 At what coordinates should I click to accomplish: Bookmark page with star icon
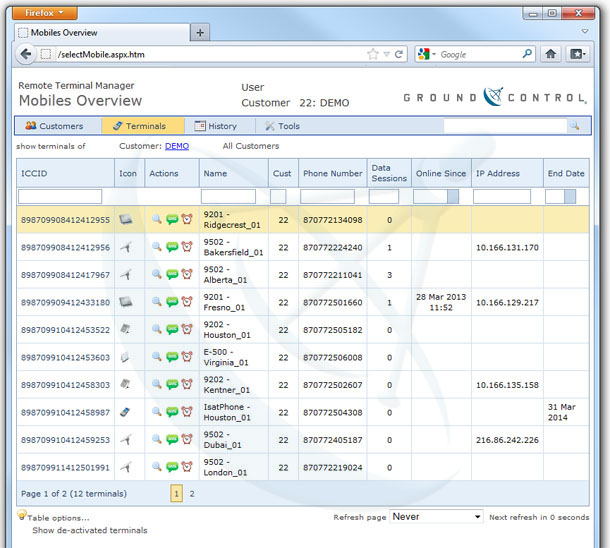373,54
